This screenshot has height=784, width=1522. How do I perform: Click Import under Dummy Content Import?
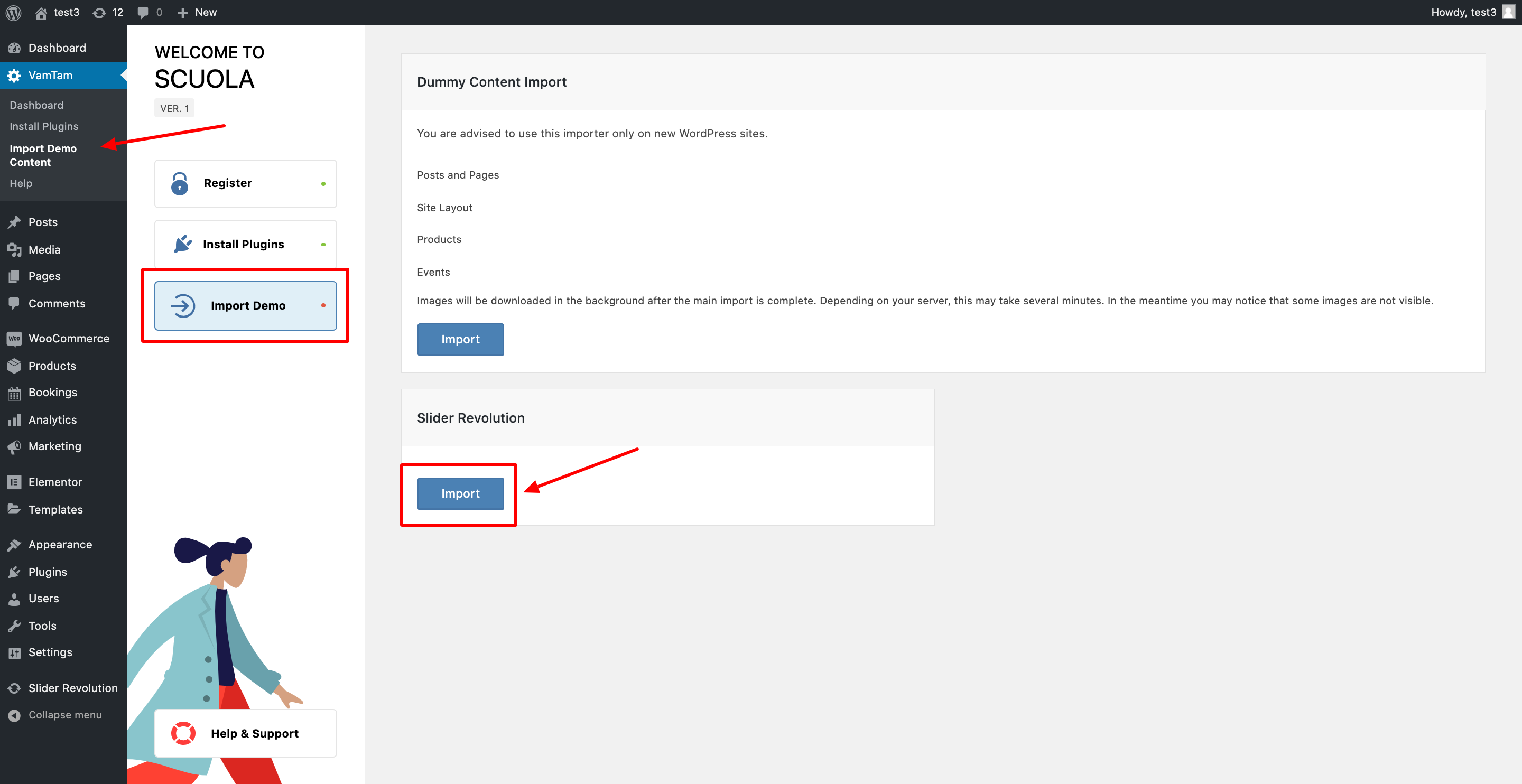460,339
